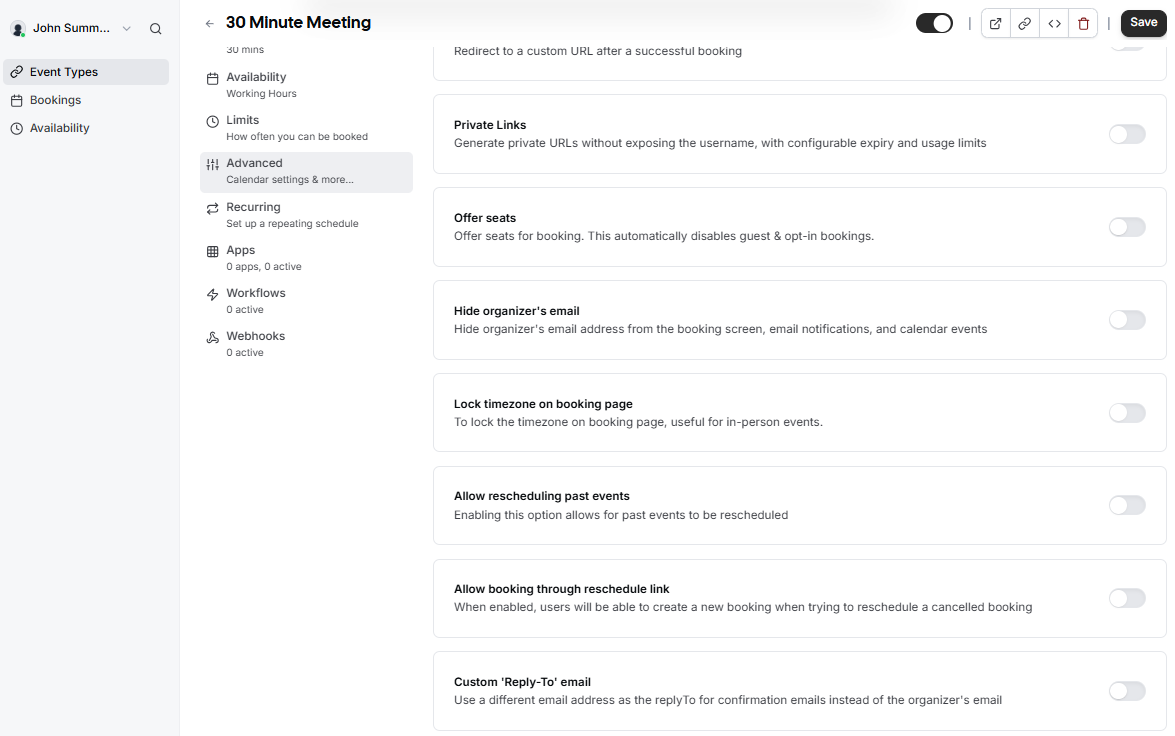Open the embed code icon
The height and width of the screenshot is (736, 1175).
[1054, 23]
